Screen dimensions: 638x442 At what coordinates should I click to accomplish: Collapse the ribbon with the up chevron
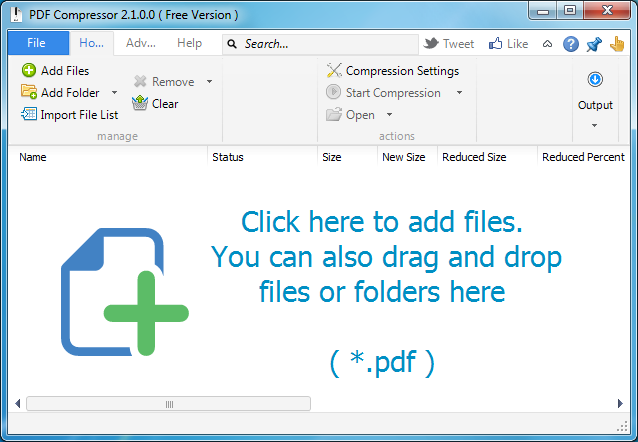click(547, 44)
